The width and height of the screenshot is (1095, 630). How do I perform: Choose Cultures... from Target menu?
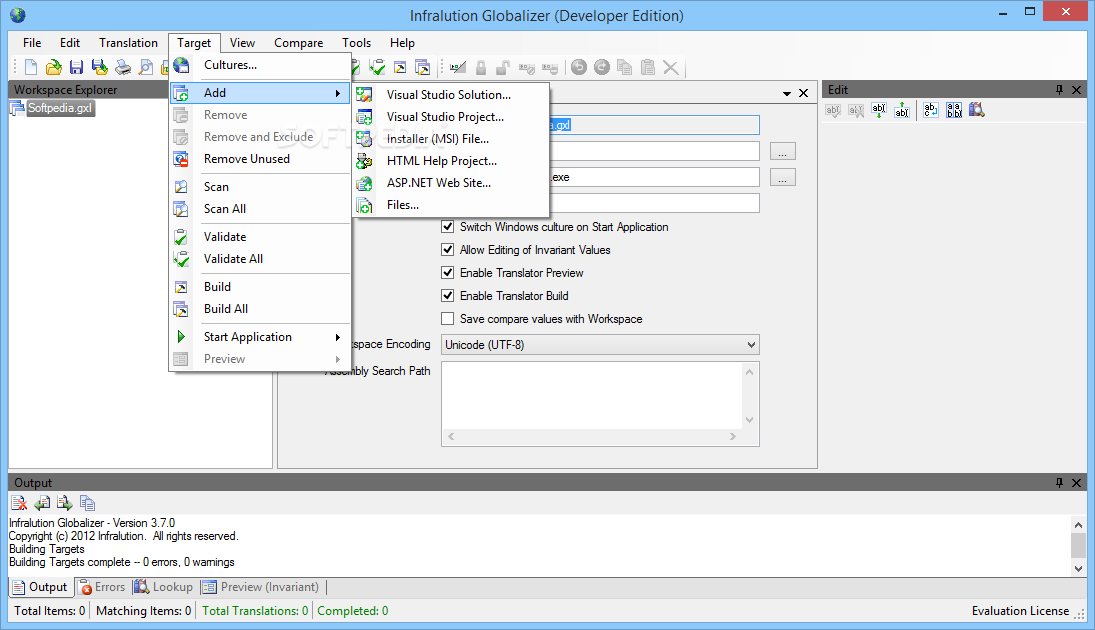click(x=260, y=65)
